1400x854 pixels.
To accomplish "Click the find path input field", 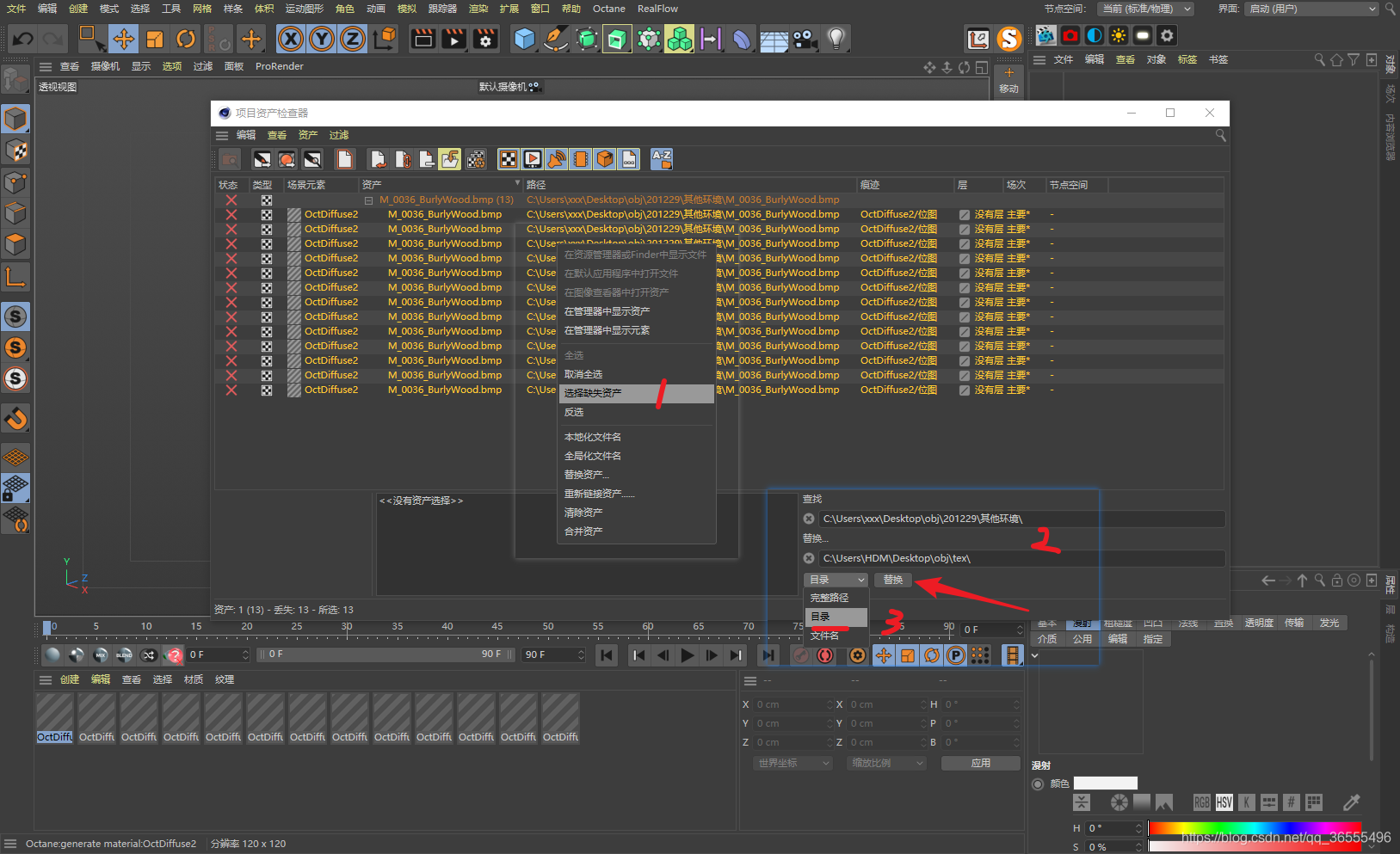I will pyautogui.click(x=1021, y=519).
